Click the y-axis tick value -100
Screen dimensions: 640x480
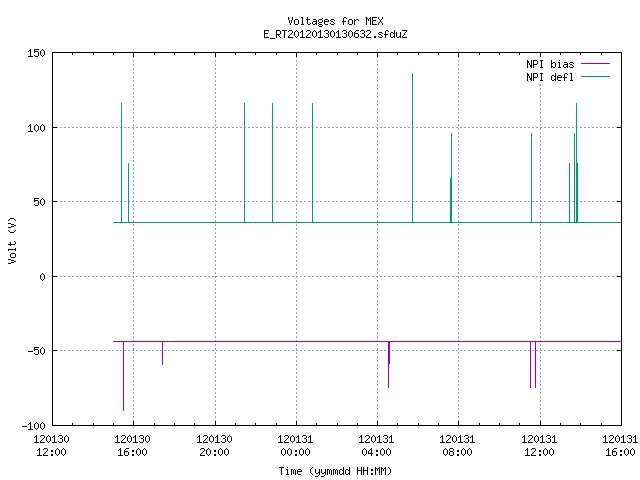[33, 426]
